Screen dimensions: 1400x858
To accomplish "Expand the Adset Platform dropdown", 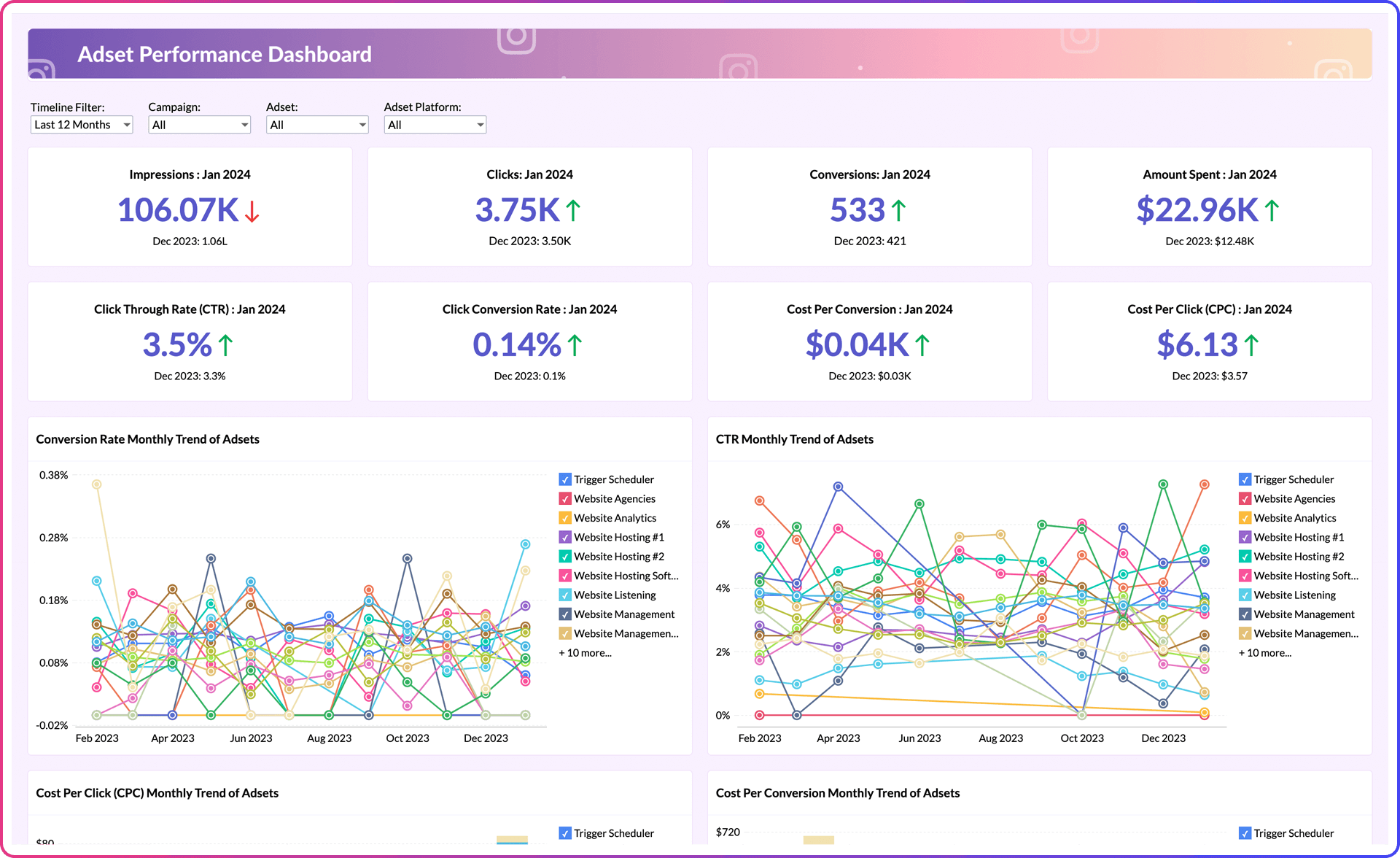I will (x=435, y=124).
